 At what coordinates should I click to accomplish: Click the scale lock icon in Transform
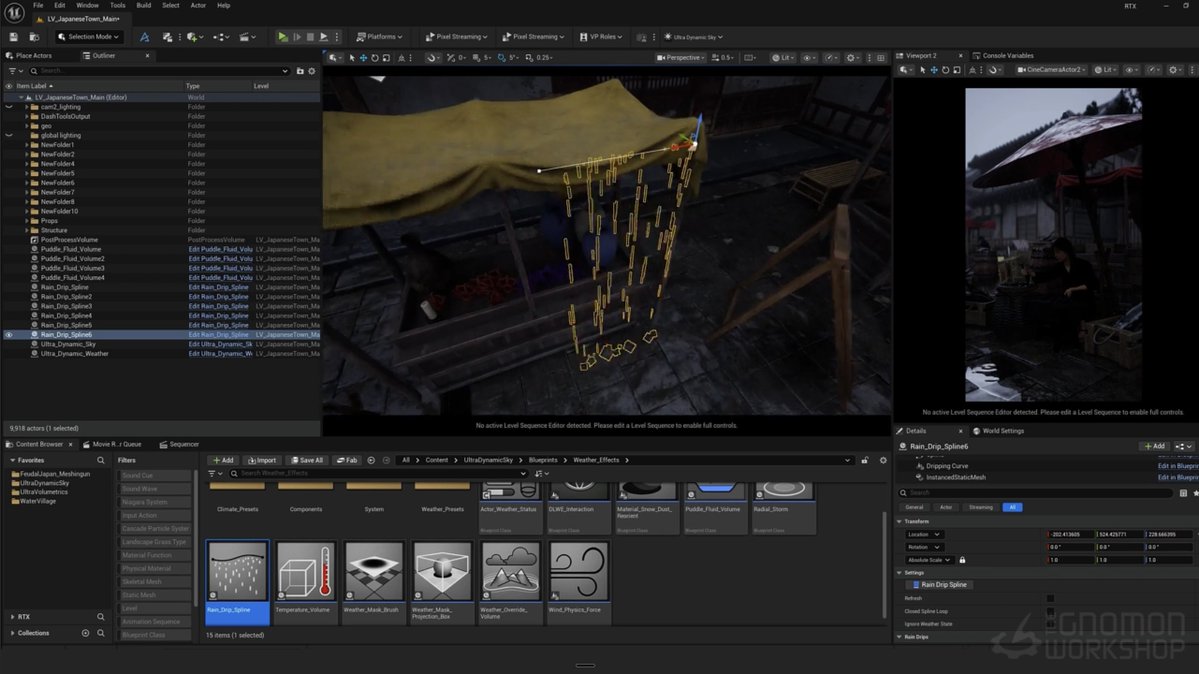pos(962,560)
